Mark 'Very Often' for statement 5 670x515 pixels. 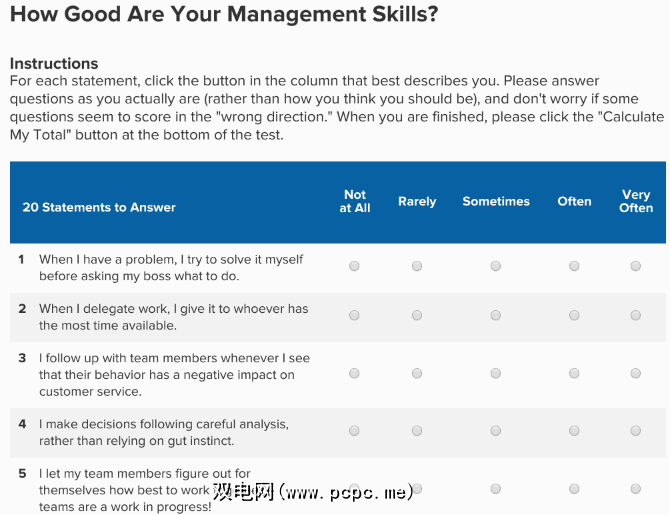(x=636, y=489)
